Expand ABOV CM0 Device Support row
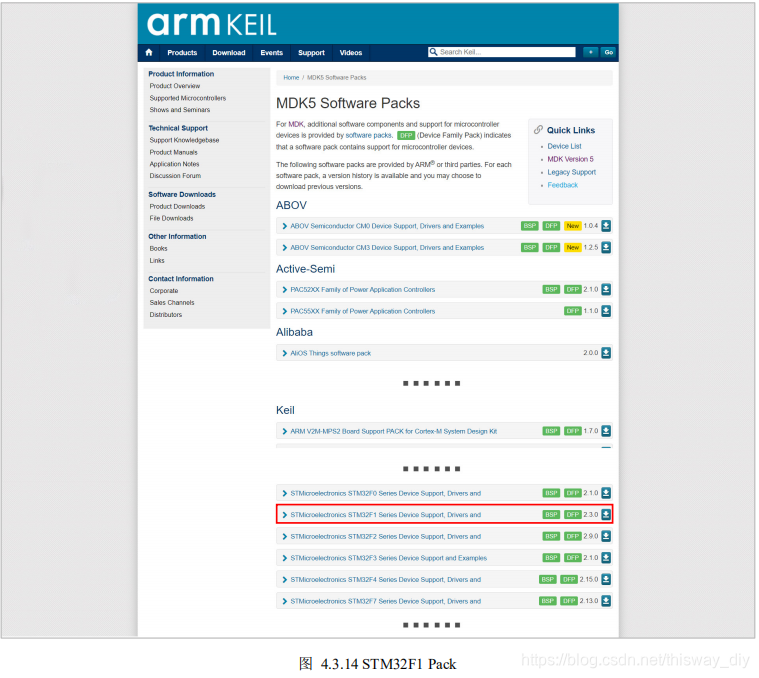The width and height of the screenshot is (759, 678). point(285,226)
